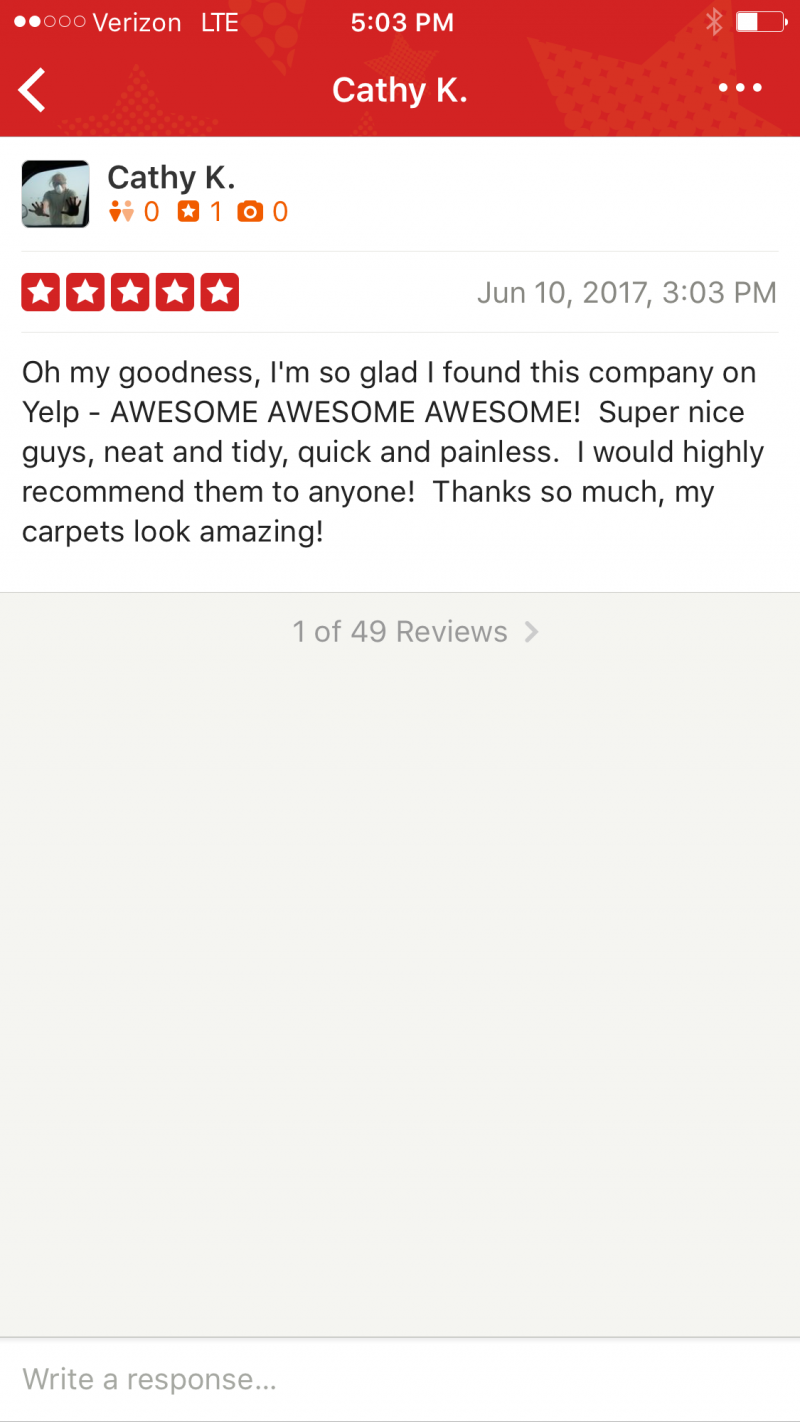The width and height of the screenshot is (800, 1422).
Task: Click the orange photo count camera icon
Action: (251, 212)
